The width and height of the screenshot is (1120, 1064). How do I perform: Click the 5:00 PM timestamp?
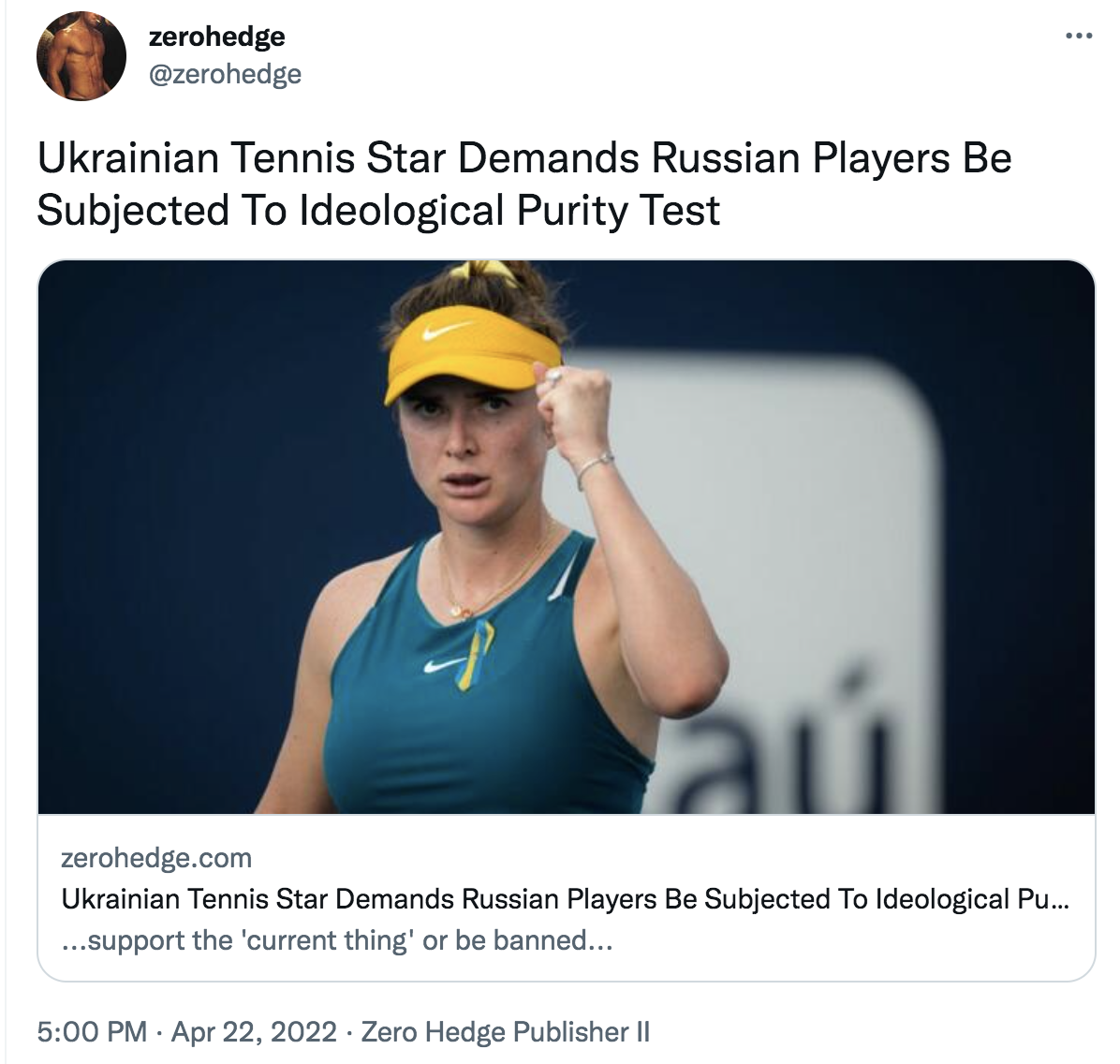[x=92, y=1031]
